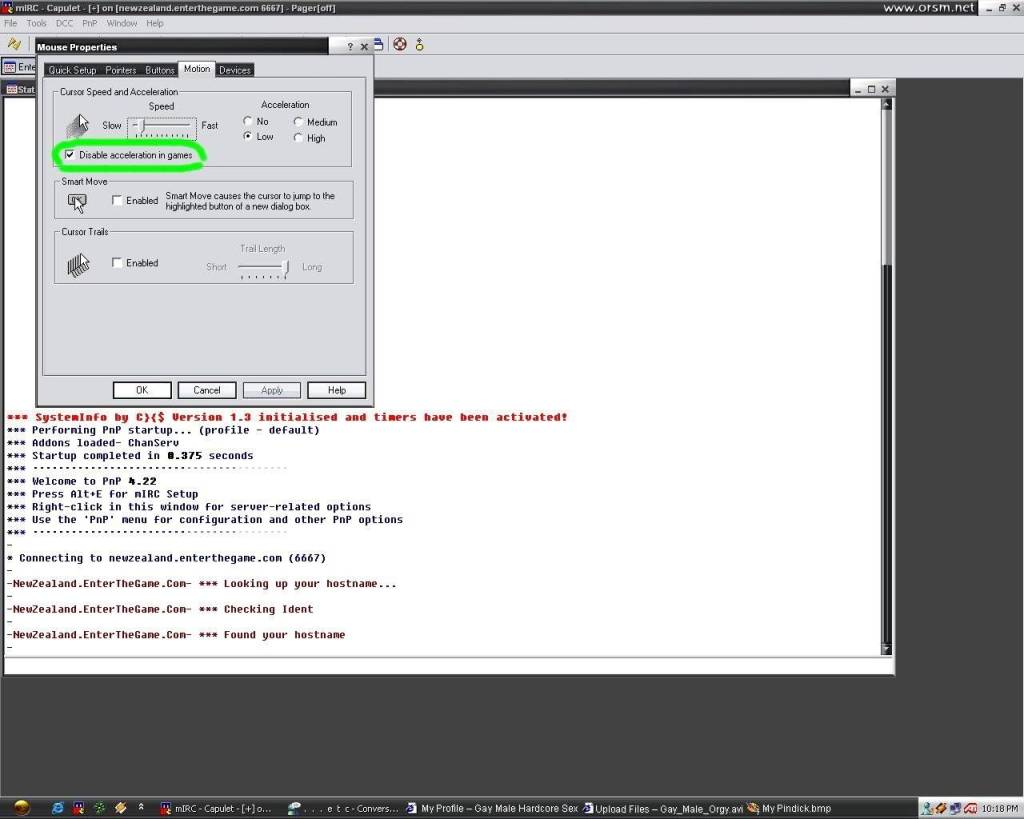Focus the mIRC status window text input box

[x=449, y=666]
